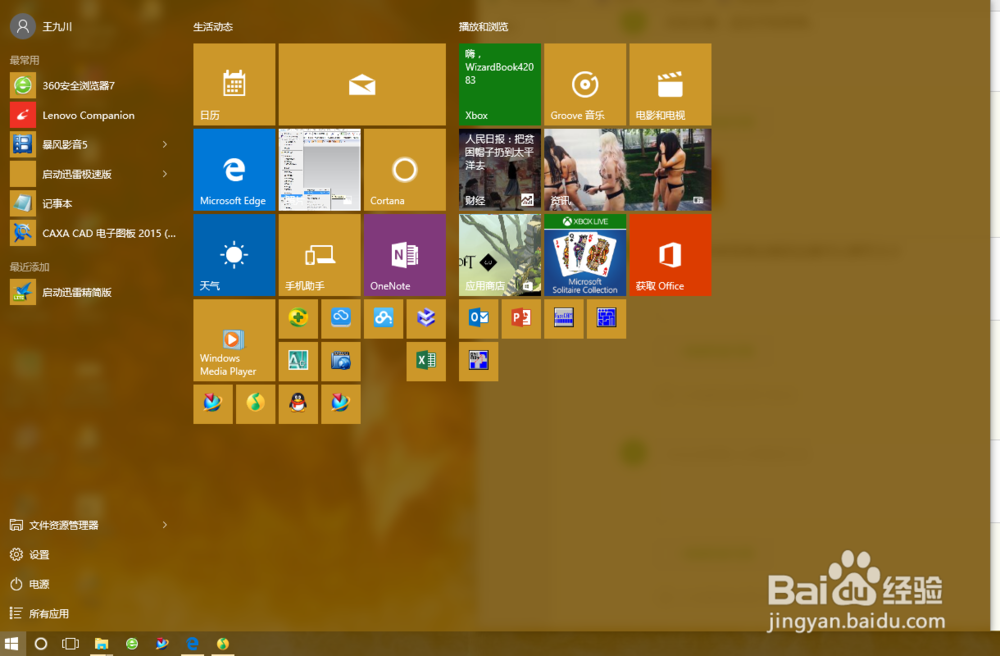Open Task View on the taskbar
1000x656 pixels.
tap(70, 644)
